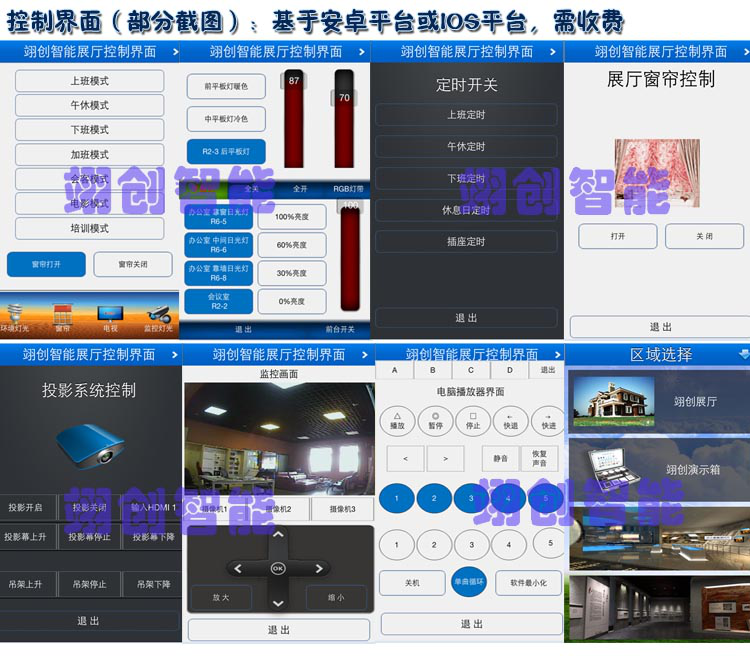
Task: Click 全开 in the lighting panel
Action: point(300,189)
